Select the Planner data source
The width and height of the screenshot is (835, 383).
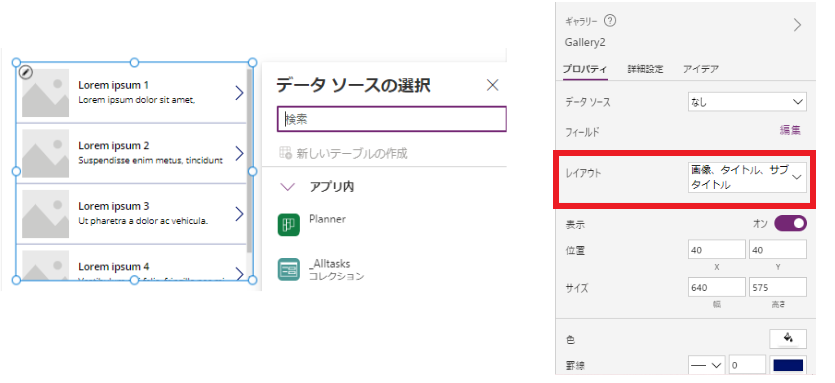pyautogui.click(x=328, y=219)
